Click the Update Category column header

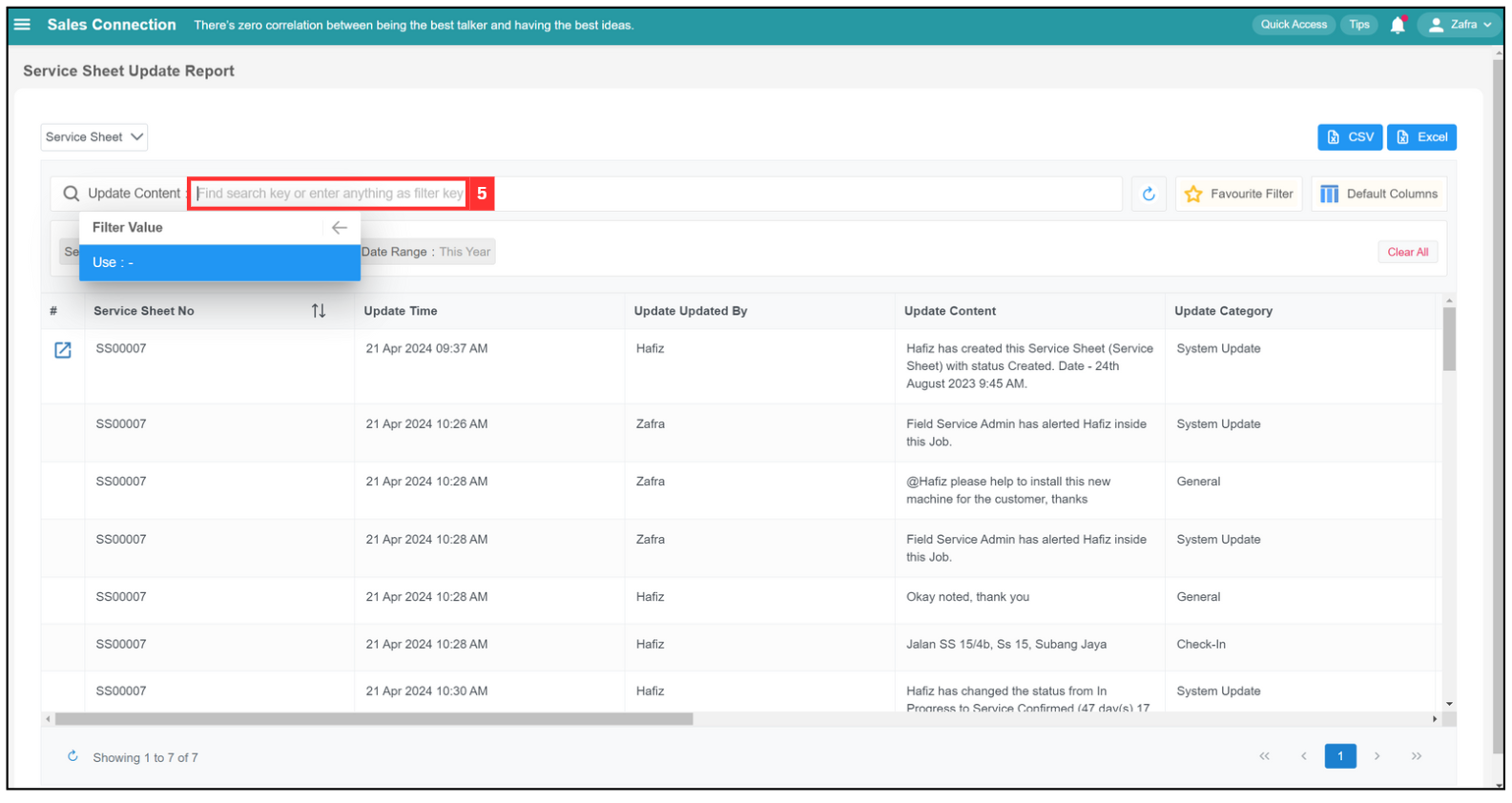1223,311
